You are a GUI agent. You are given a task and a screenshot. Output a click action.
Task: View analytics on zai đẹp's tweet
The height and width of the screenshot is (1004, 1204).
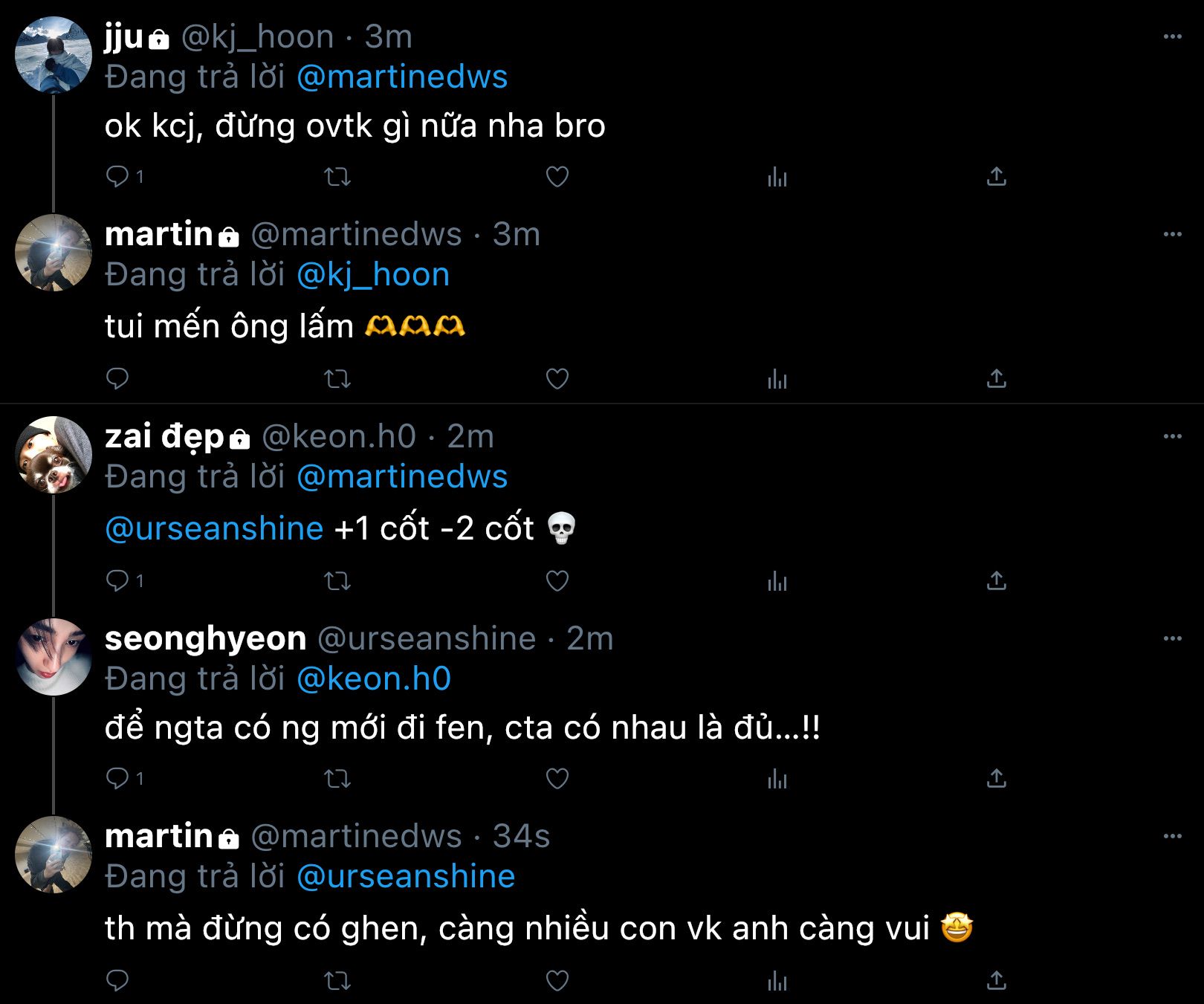777,581
